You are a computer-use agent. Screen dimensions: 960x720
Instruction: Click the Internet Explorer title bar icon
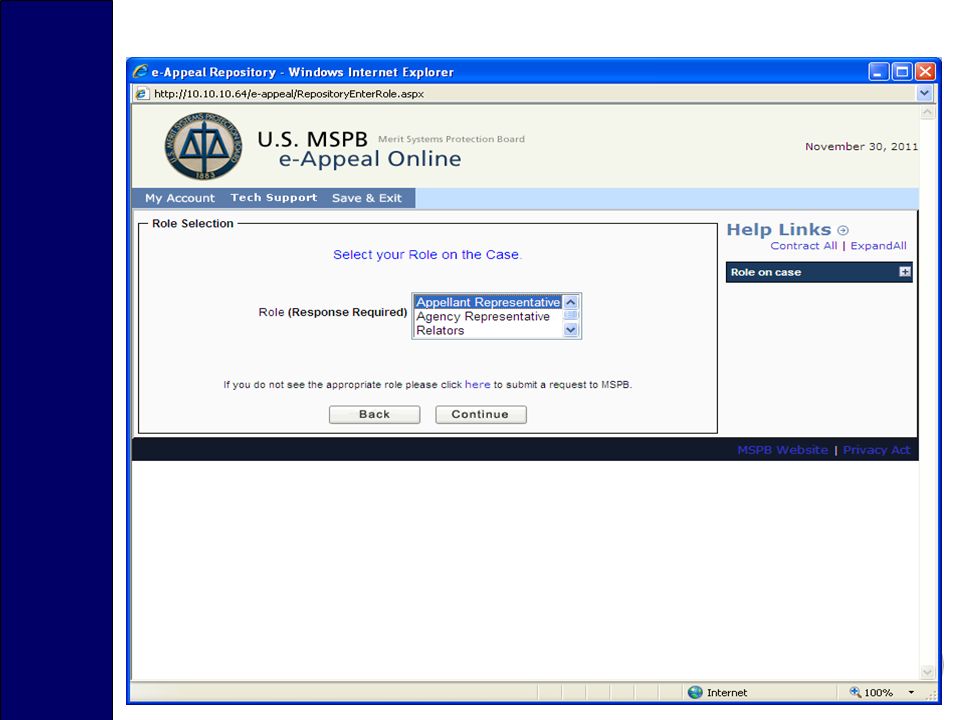140,72
